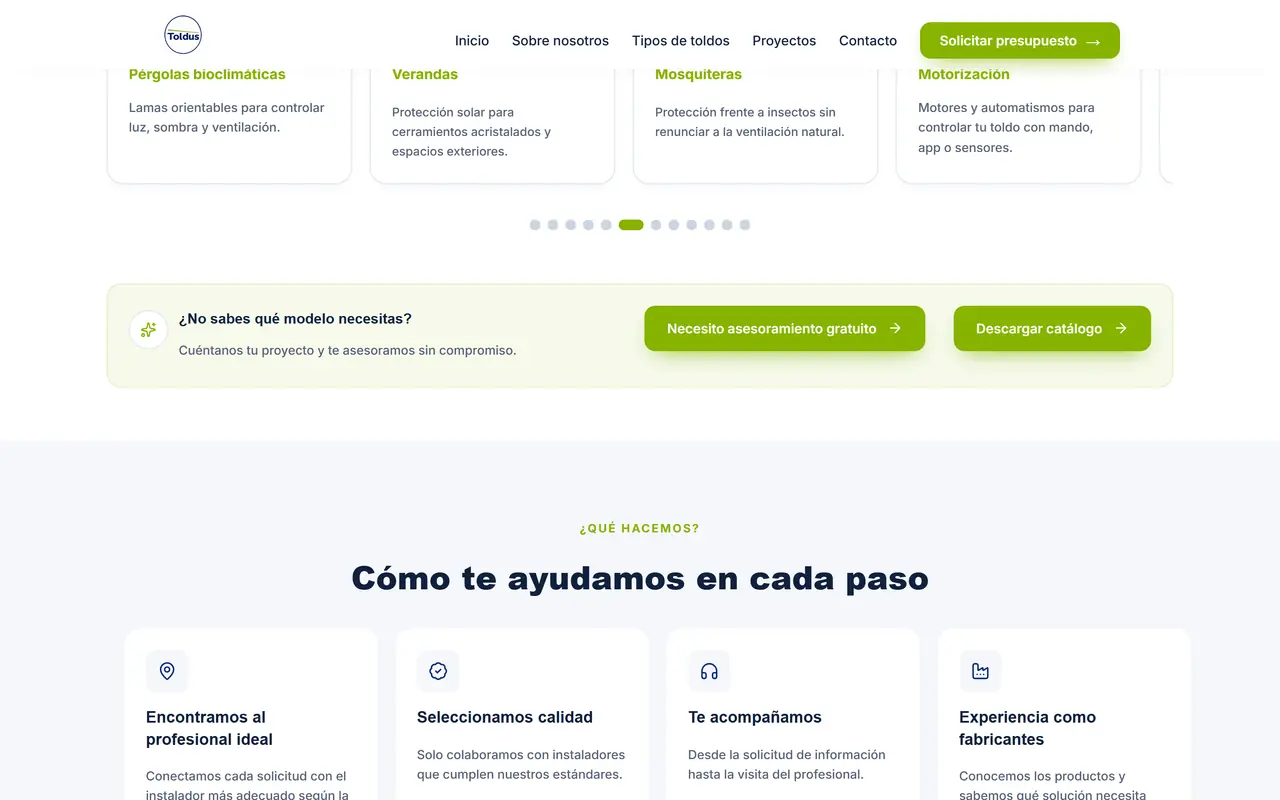Click the location pin icon

click(167, 671)
